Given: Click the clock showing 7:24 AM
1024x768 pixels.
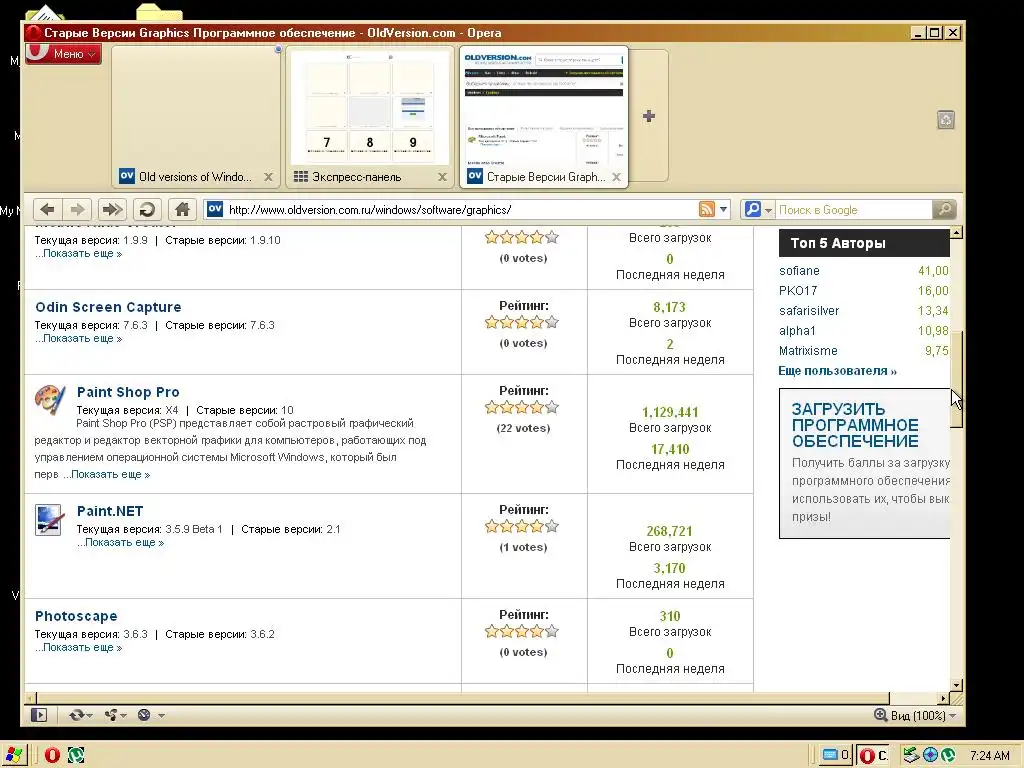Looking at the screenshot, I should [989, 756].
